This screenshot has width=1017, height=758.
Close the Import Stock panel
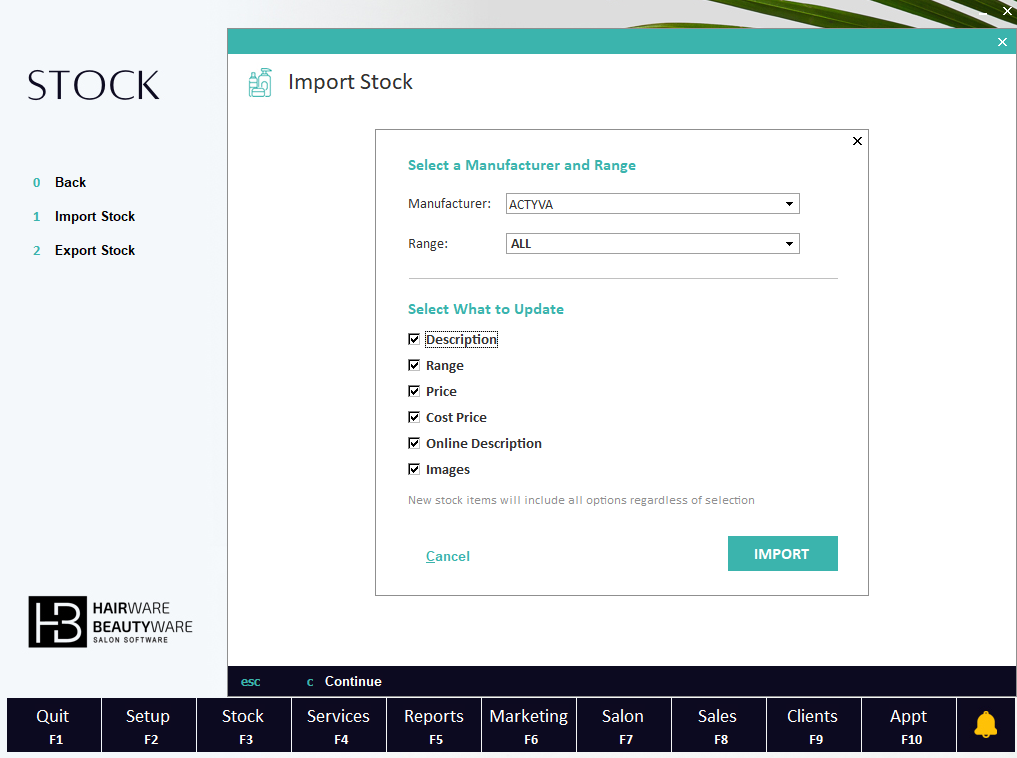[x=1002, y=42]
